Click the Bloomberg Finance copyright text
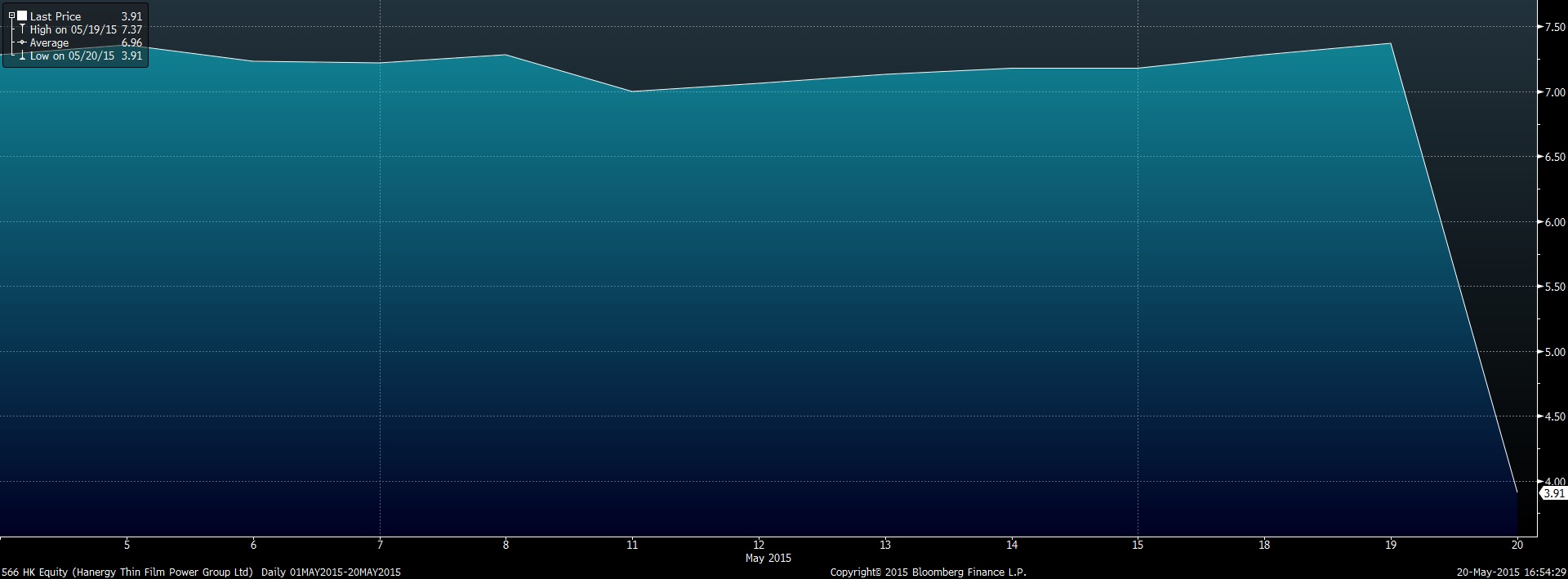 [928, 572]
